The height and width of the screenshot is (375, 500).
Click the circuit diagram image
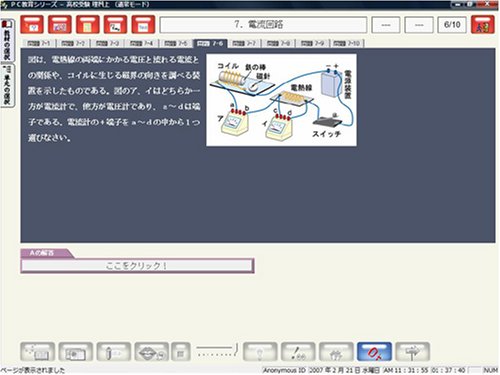(281, 100)
